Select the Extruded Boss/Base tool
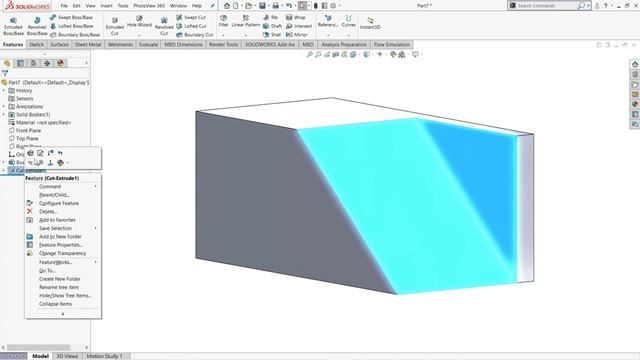 tap(13, 27)
